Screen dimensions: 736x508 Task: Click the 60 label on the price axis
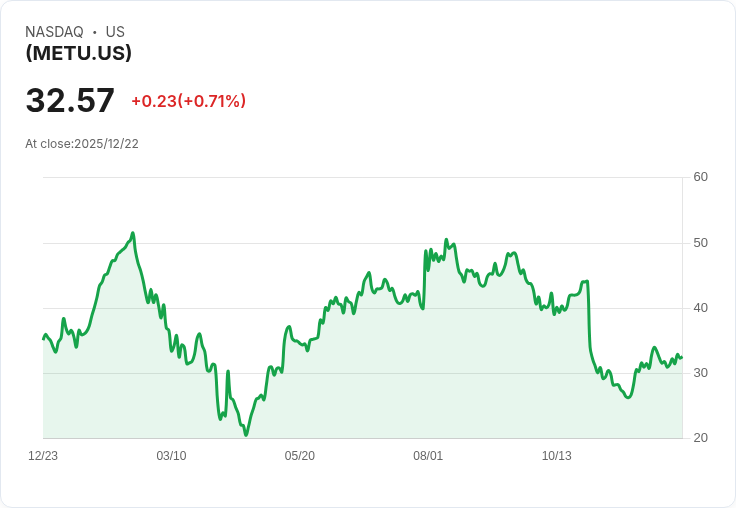pos(700,177)
